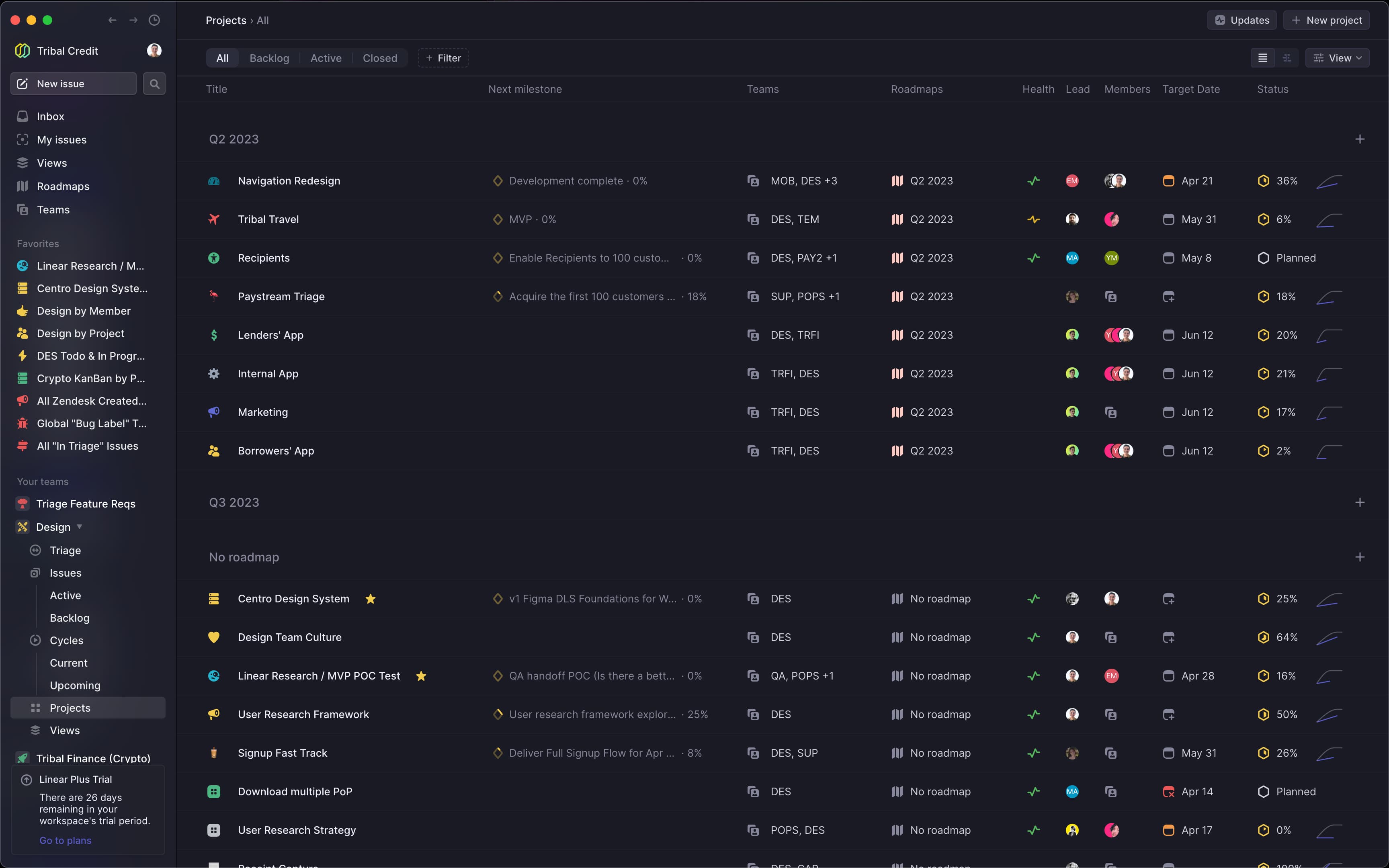The width and height of the screenshot is (1389, 868).
Task: Select the Closed tab
Action: tap(379, 58)
